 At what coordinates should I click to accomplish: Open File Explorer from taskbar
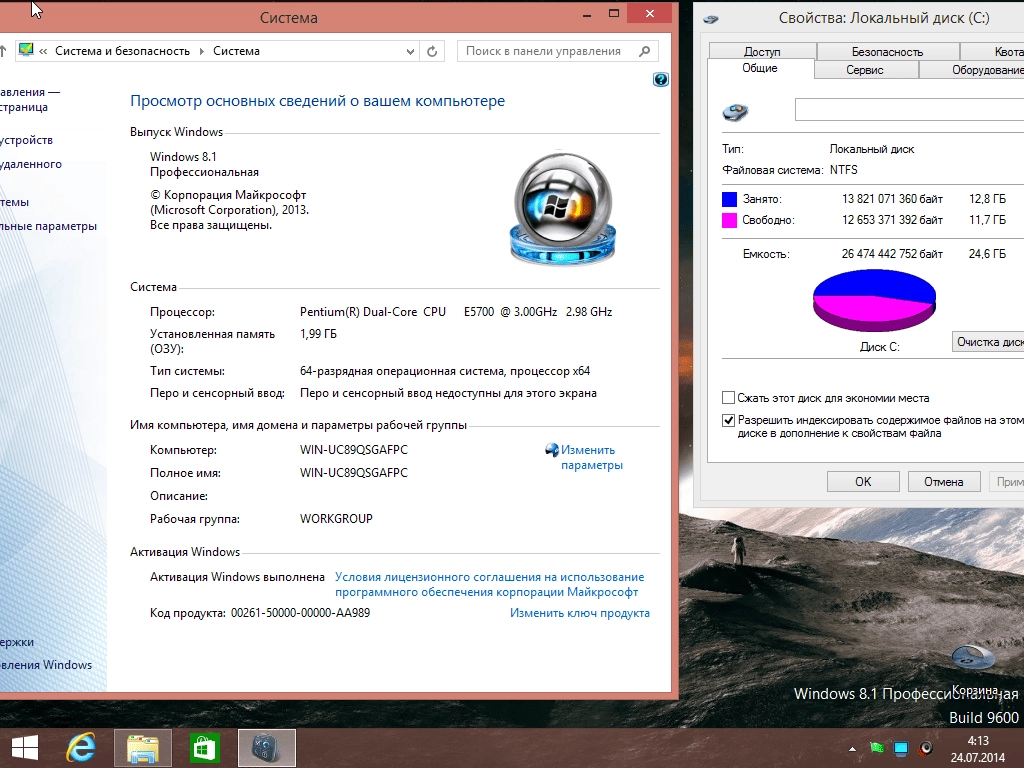(x=143, y=748)
